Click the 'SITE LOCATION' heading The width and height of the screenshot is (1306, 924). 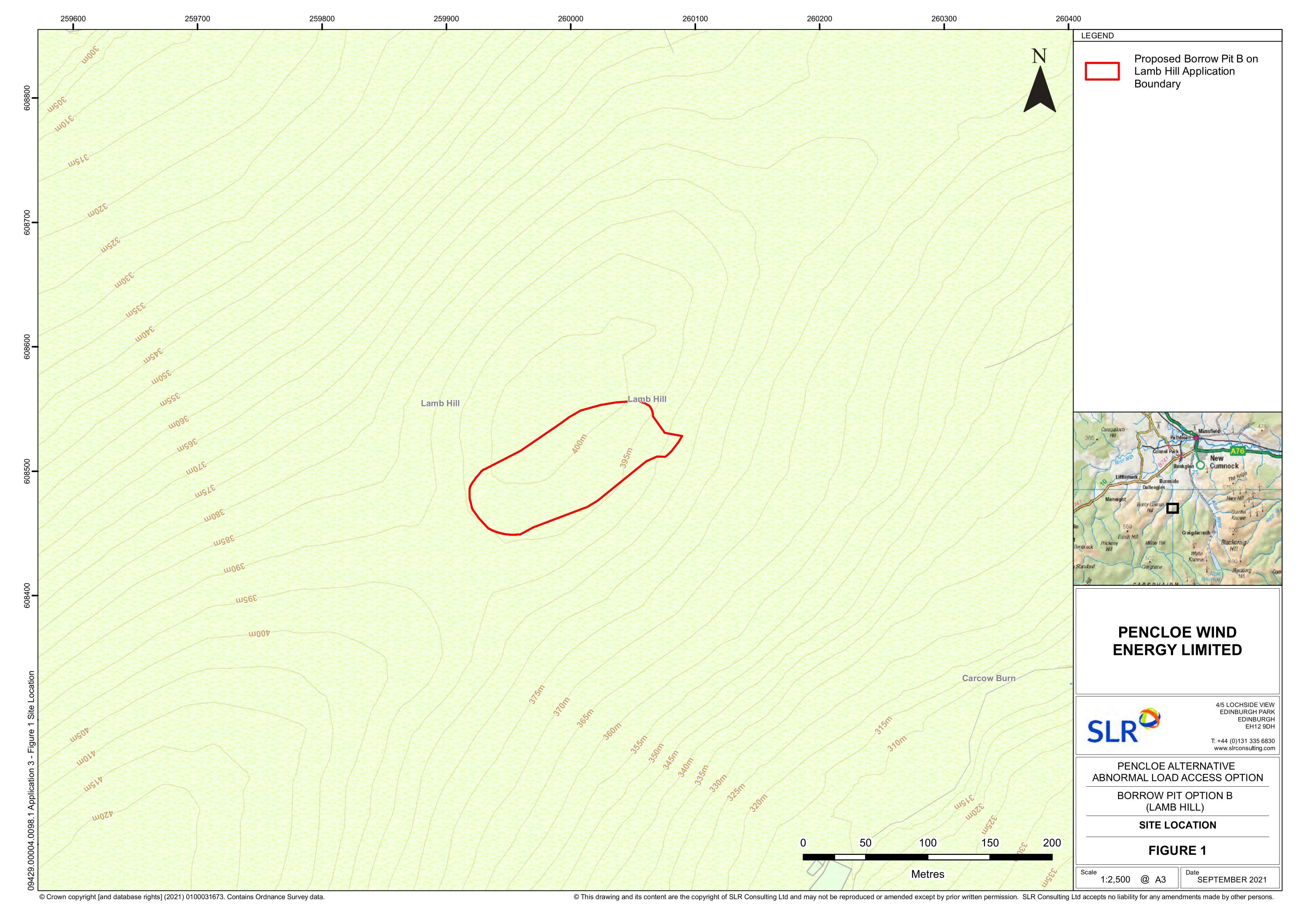tap(1178, 825)
